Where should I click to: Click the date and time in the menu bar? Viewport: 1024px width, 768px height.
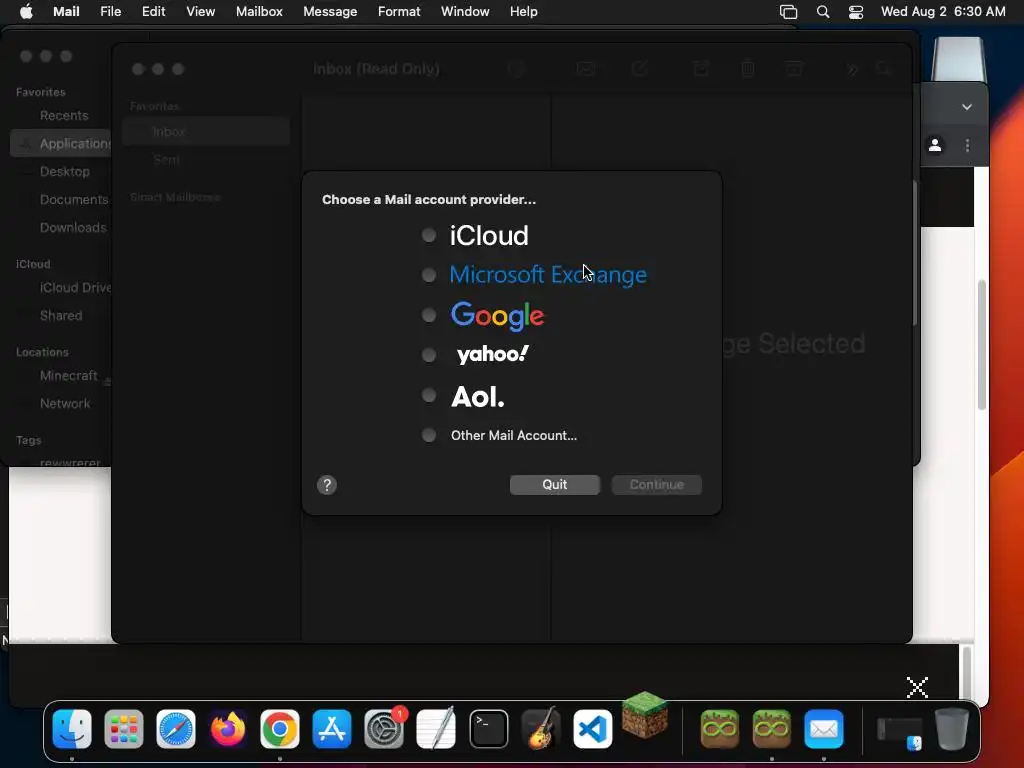point(943,12)
